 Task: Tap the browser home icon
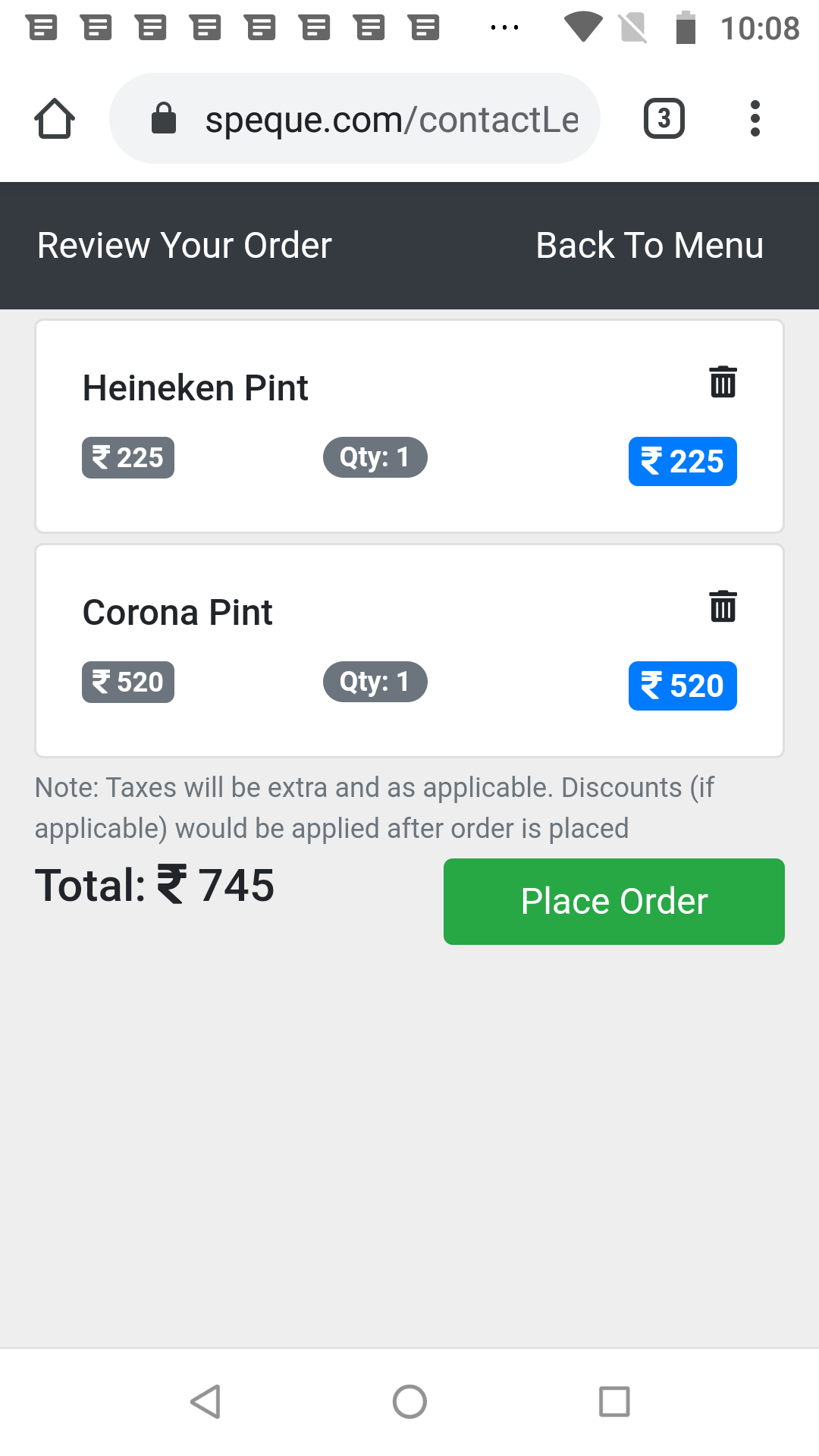click(55, 119)
